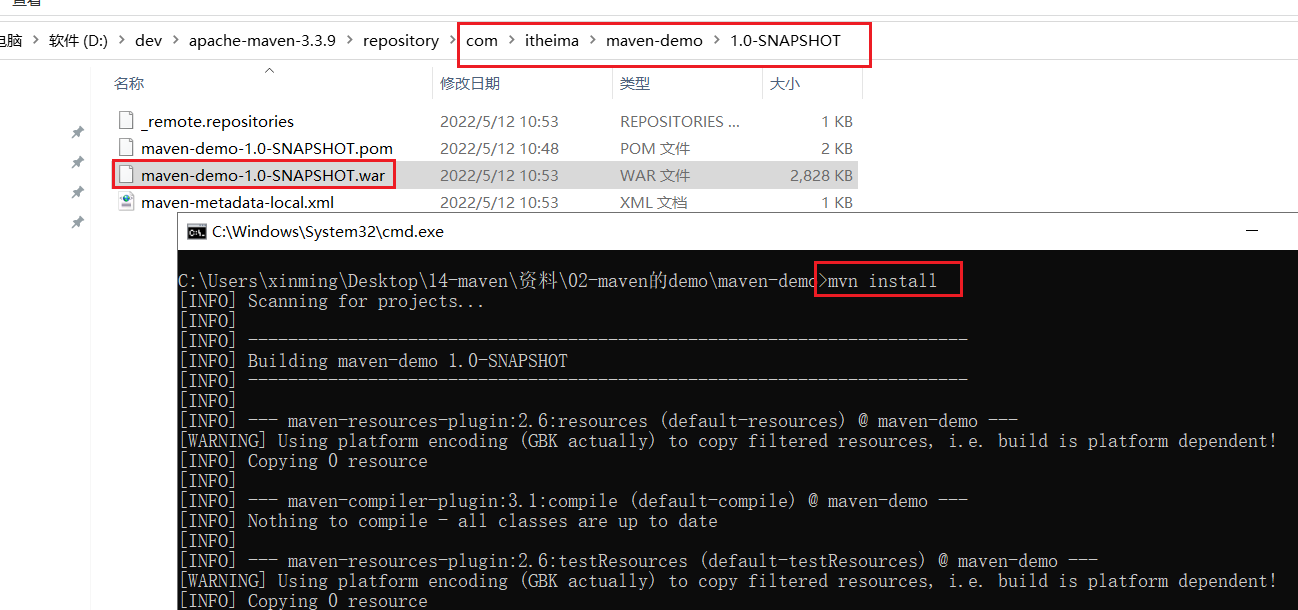
Task: Open the "com" folder breadcrumb
Action: click(x=482, y=41)
